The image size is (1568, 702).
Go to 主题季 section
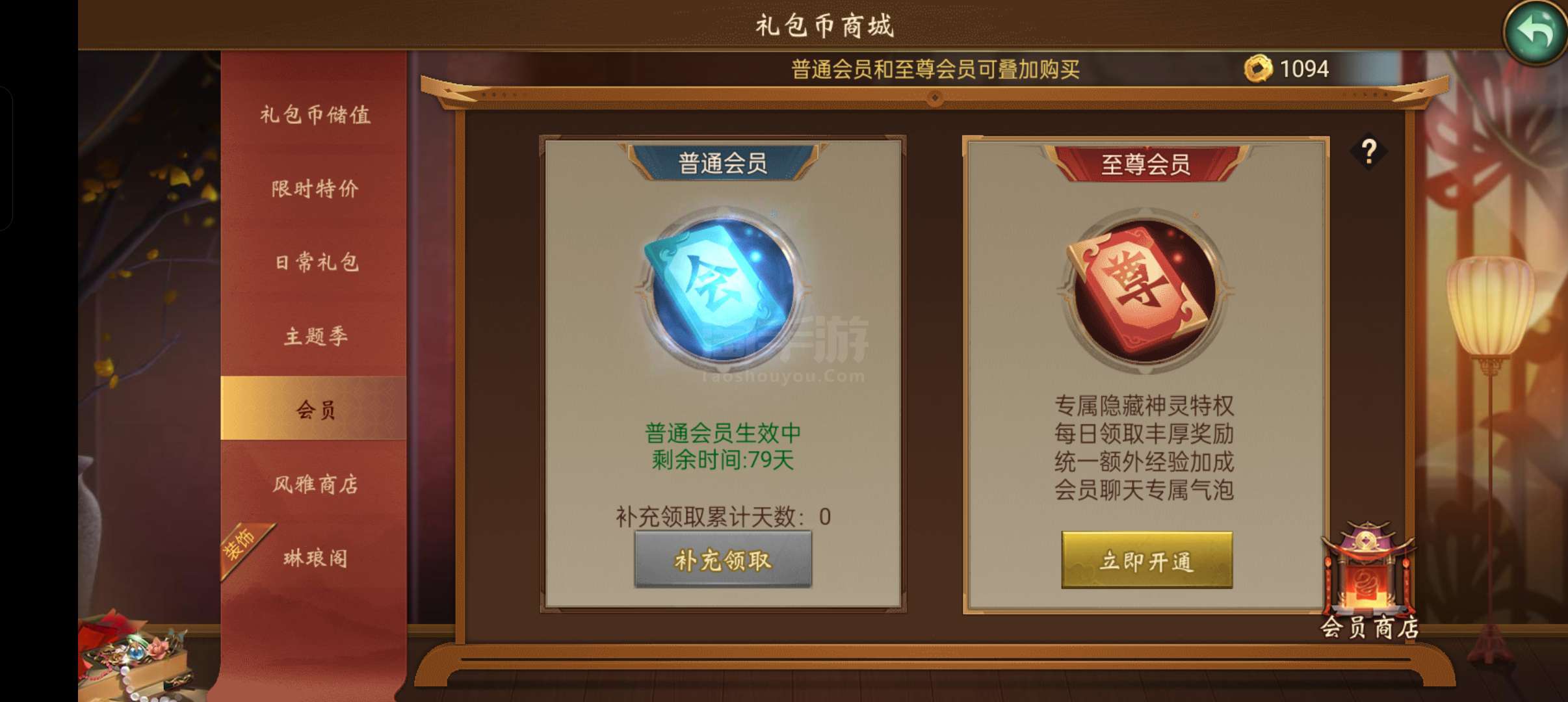click(315, 336)
